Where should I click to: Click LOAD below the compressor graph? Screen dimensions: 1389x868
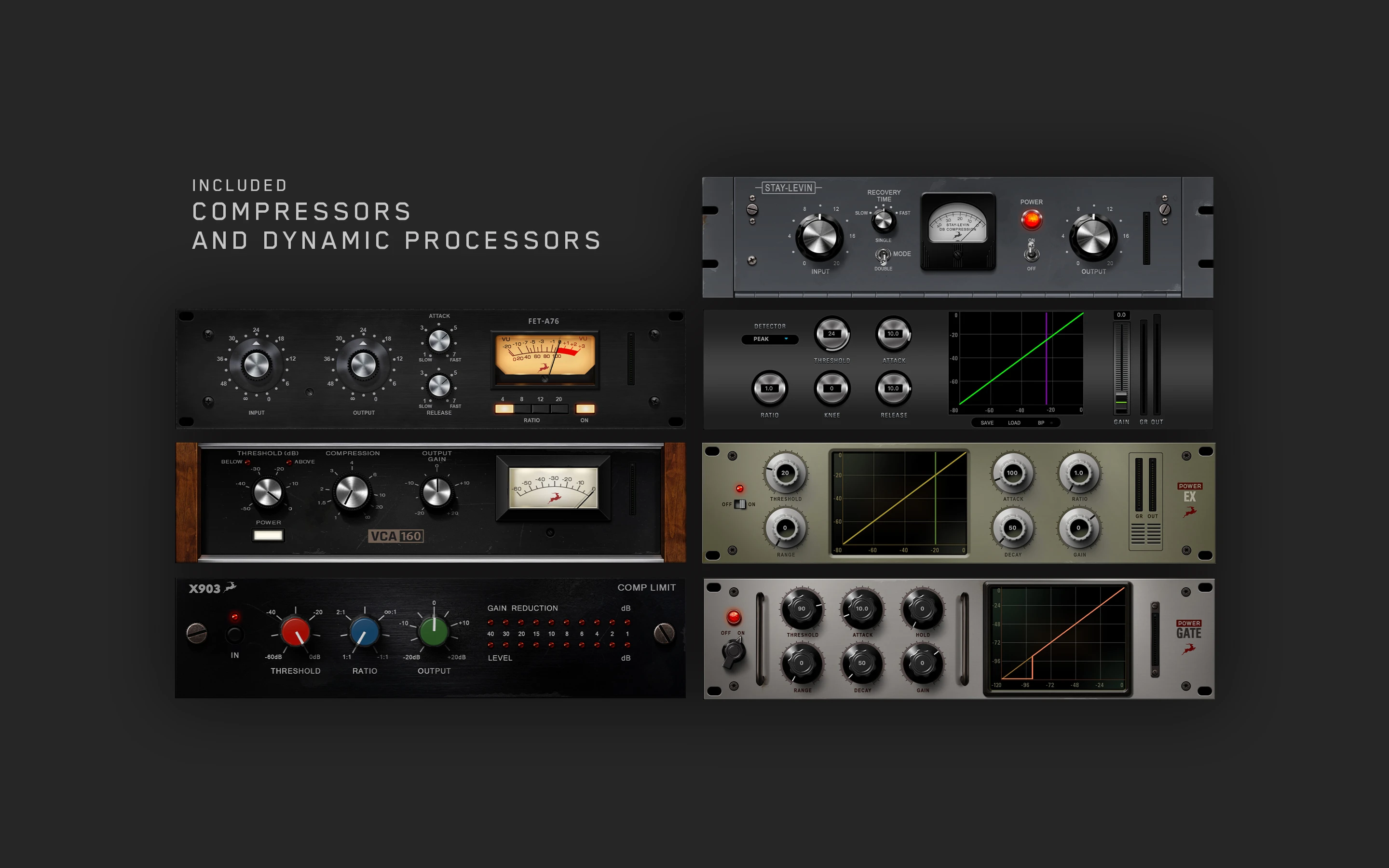click(1014, 423)
